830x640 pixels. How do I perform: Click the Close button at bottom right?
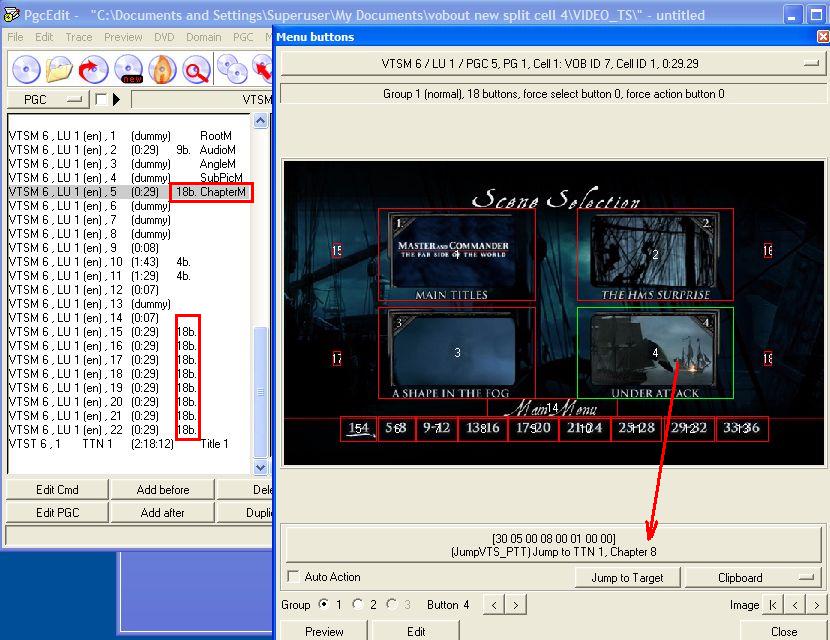pos(783,631)
